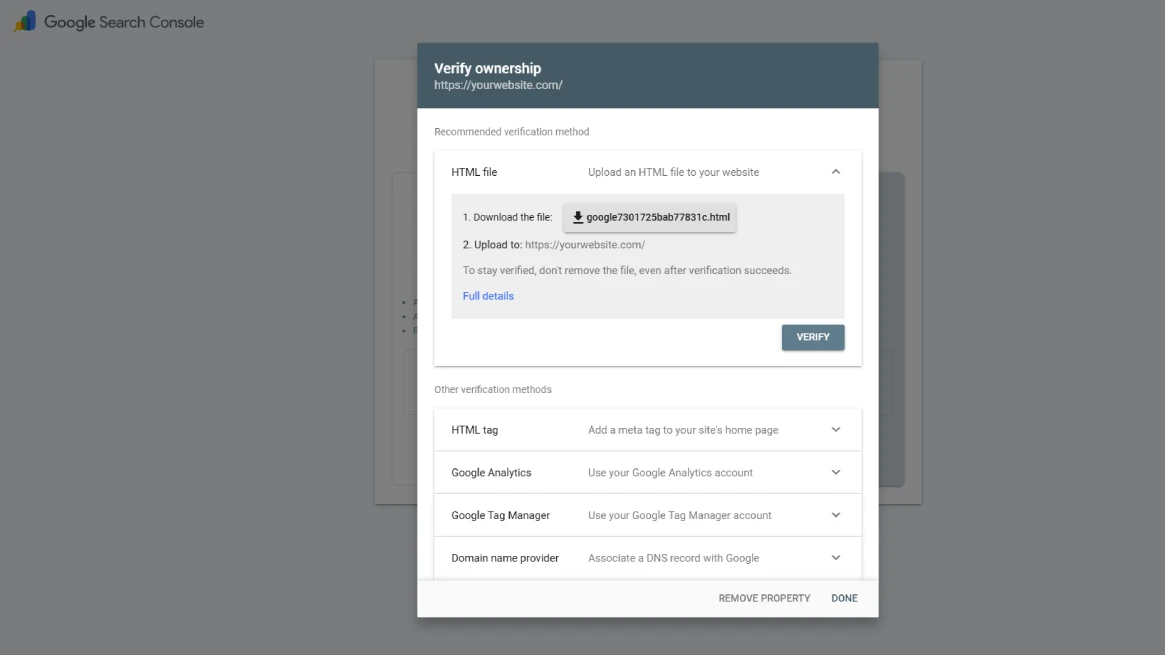Download the google7301725bab77831c.html file

(651, 217)
